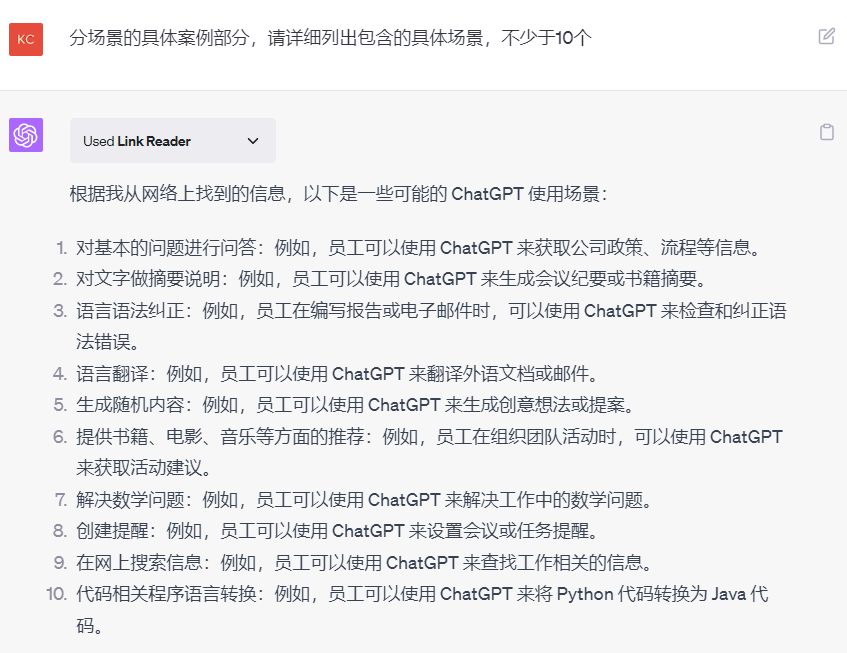Click list item 4 语言翻译
The height and width of the screenshot is (653, 847).
click(338, 374)
